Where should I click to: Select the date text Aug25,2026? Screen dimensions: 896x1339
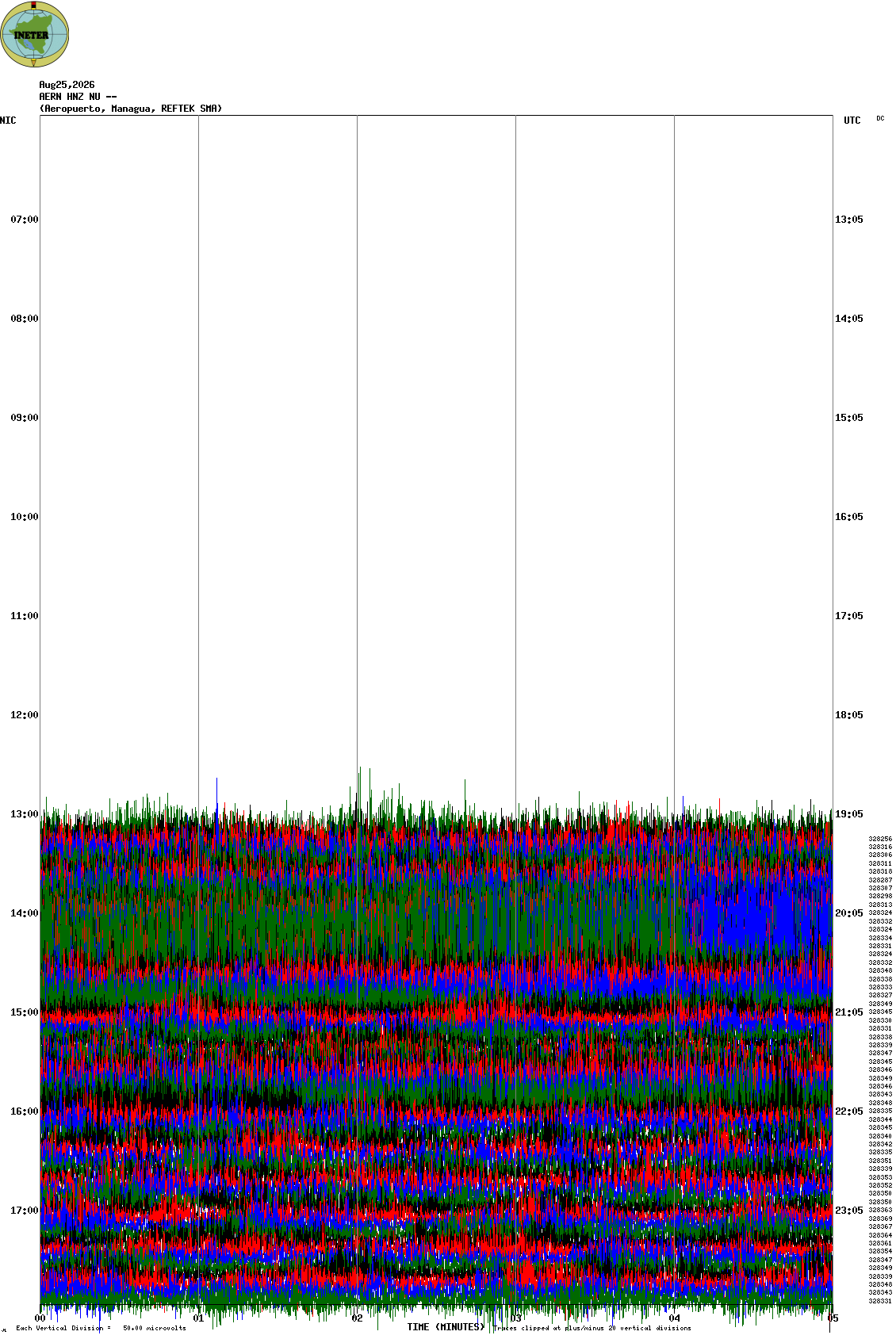pos(67,85)
